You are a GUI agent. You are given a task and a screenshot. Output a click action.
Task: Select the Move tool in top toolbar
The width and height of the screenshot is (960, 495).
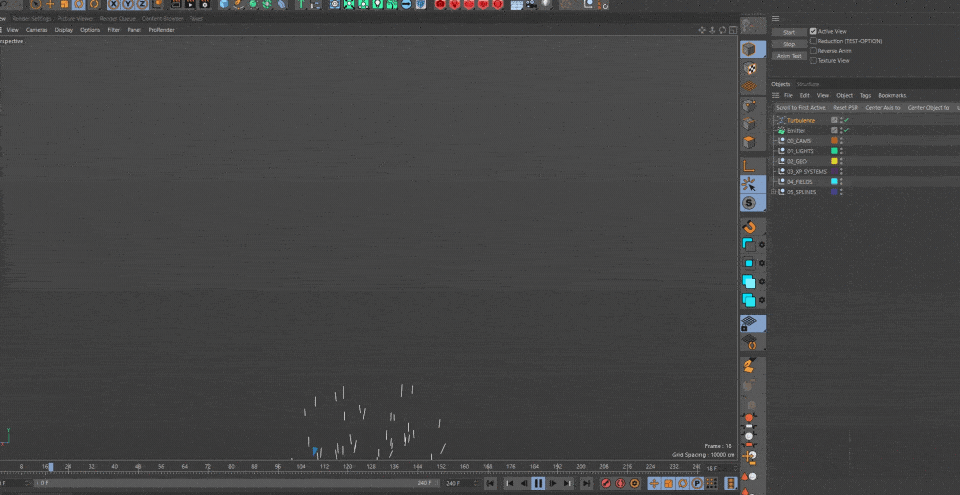50,4
